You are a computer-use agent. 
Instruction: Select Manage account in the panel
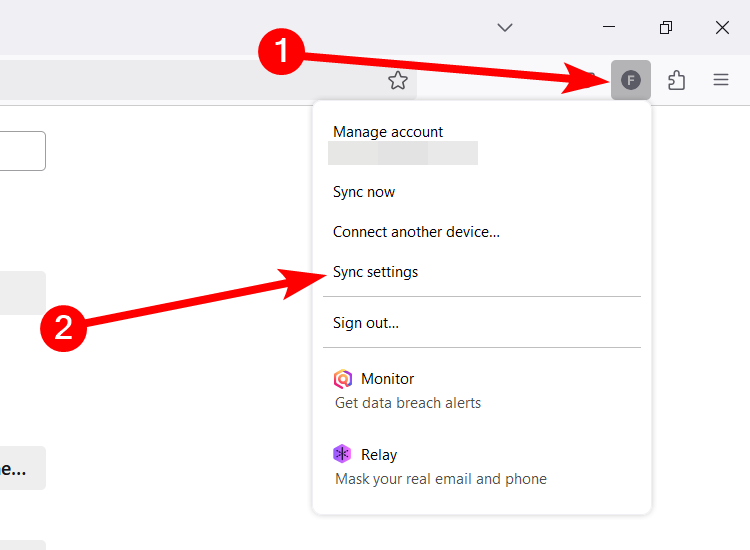click(388, 132)
